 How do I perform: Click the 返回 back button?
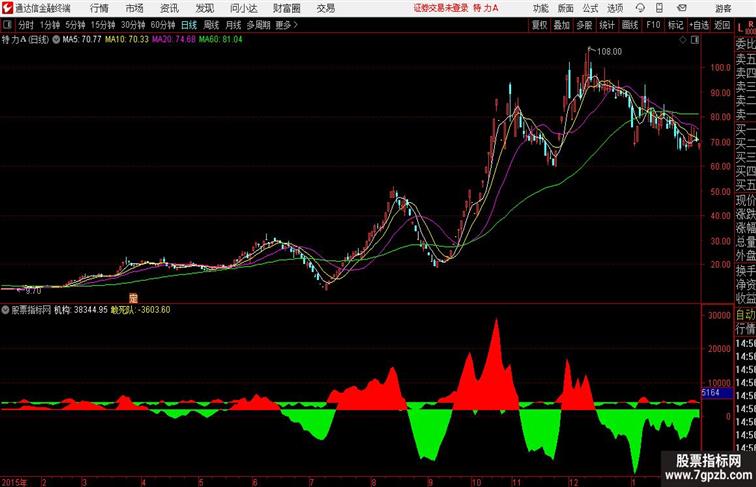722,25
